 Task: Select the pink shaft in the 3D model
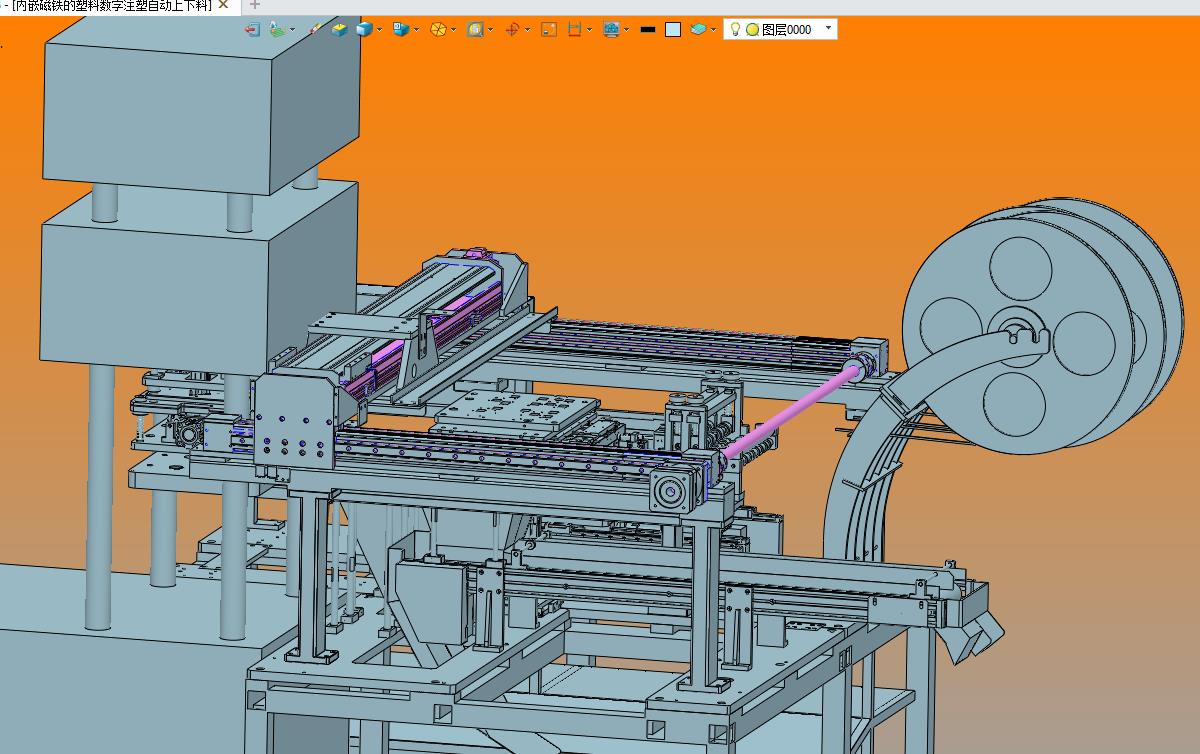[x=790, y=410]
